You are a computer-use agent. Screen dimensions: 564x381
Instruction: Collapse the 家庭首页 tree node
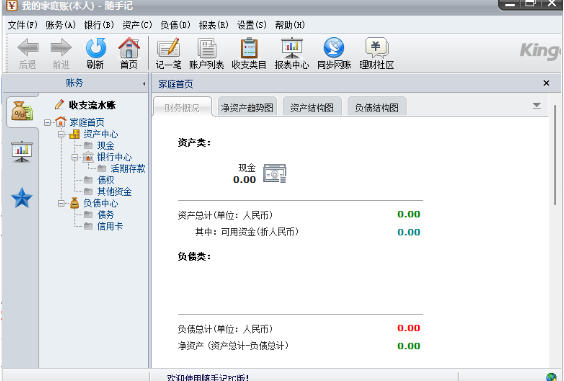47,123
